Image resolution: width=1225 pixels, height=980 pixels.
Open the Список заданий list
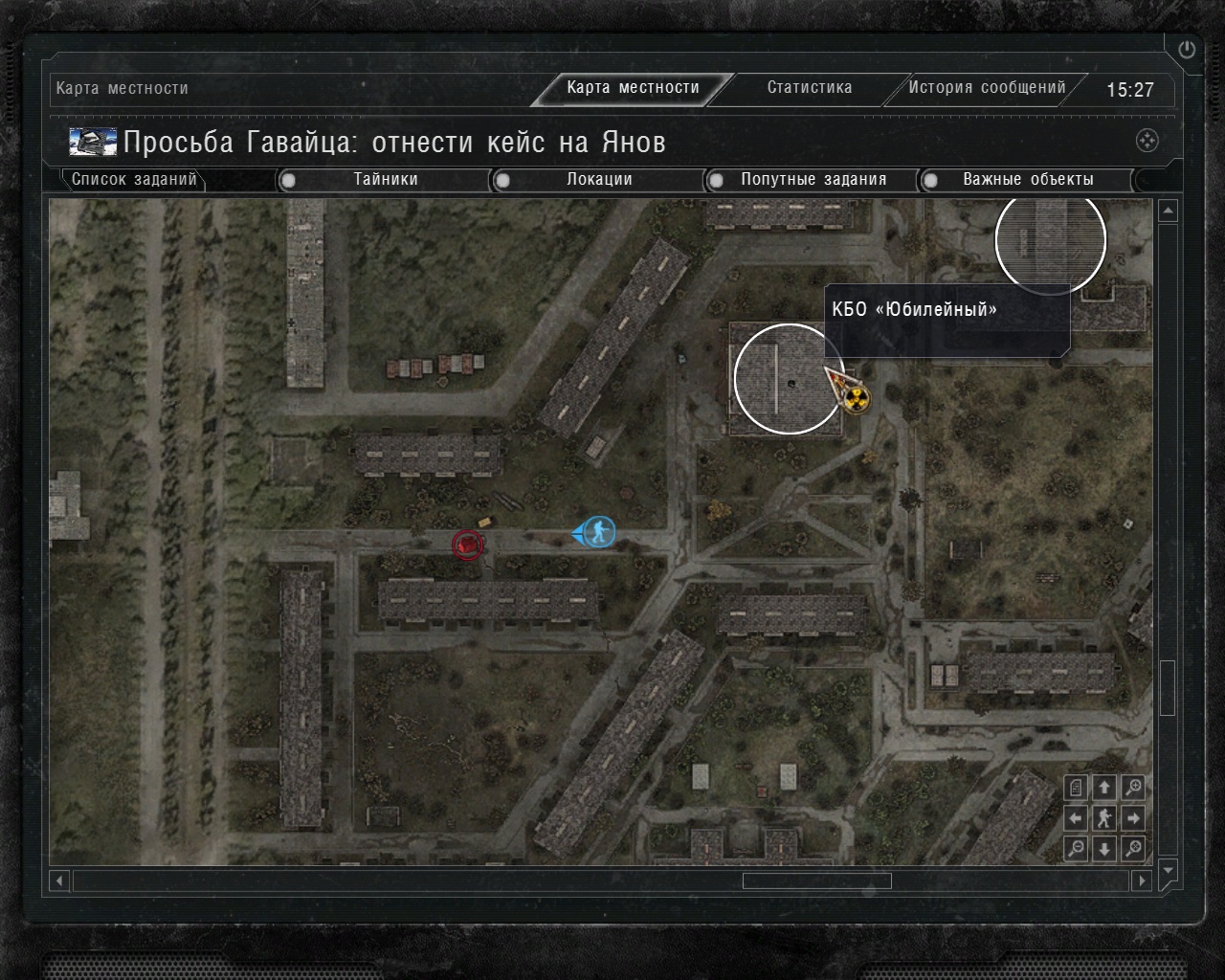tap(134, 180)
